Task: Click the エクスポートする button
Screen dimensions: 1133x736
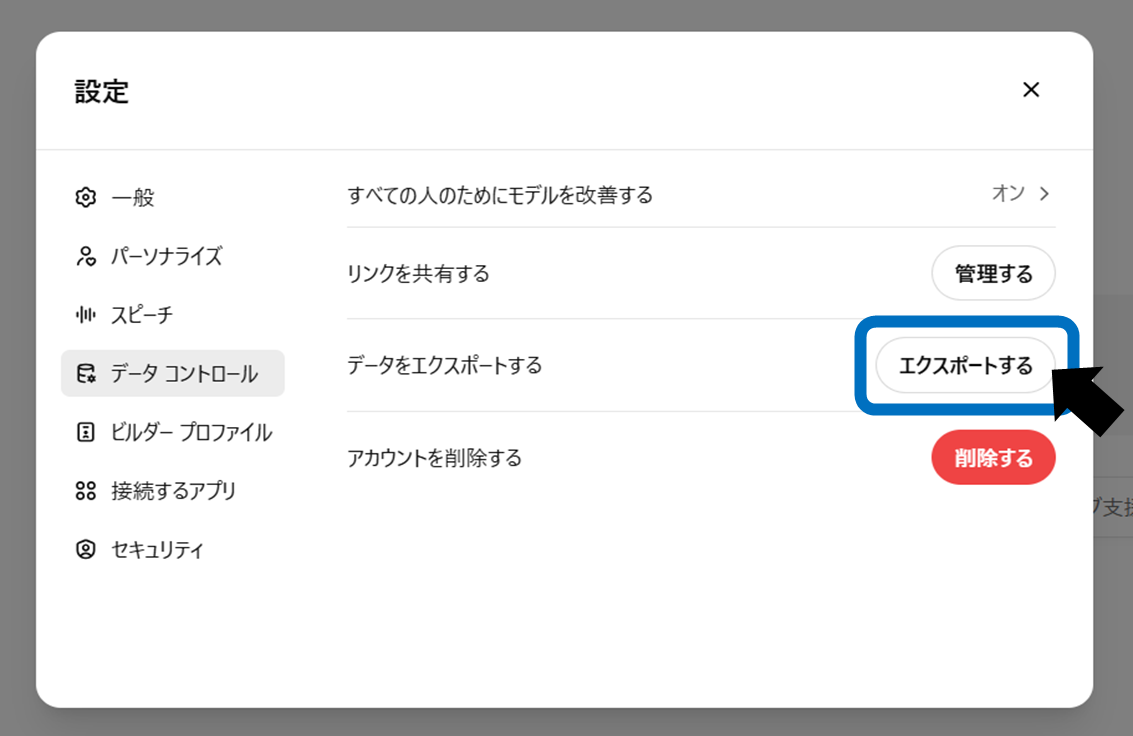Action: click(965, 365)
